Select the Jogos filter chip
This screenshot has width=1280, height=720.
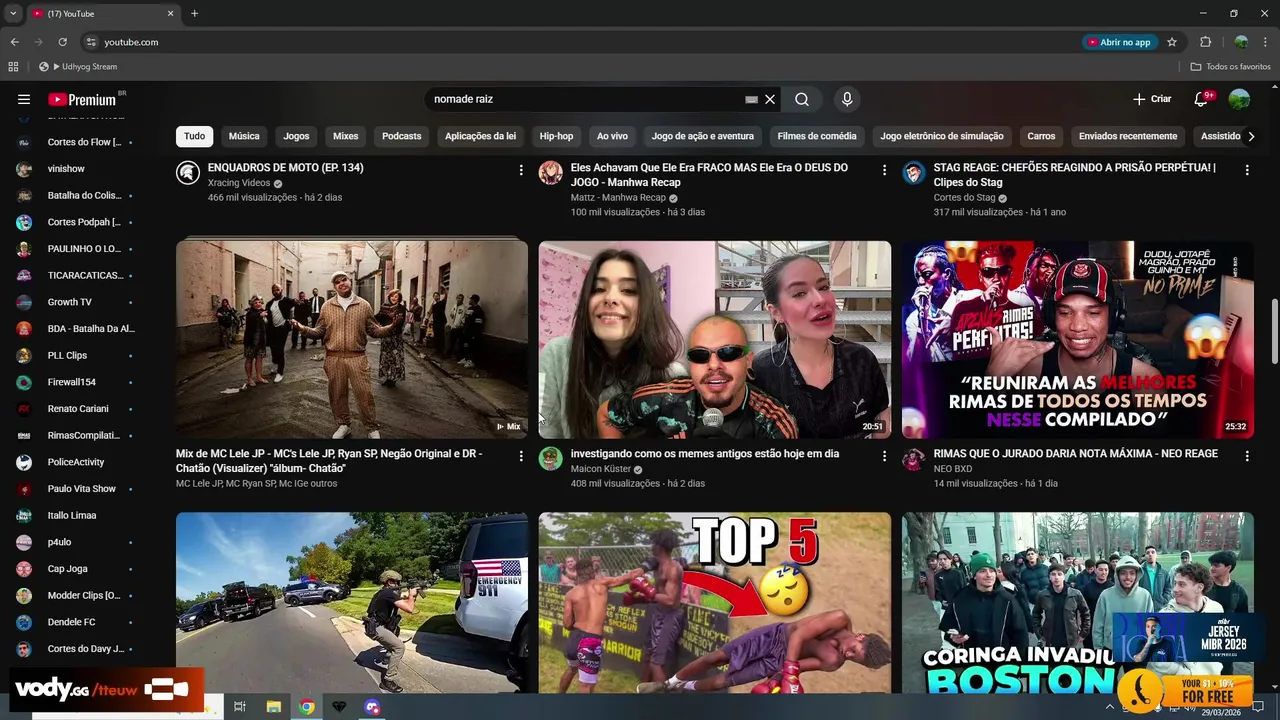296,136
